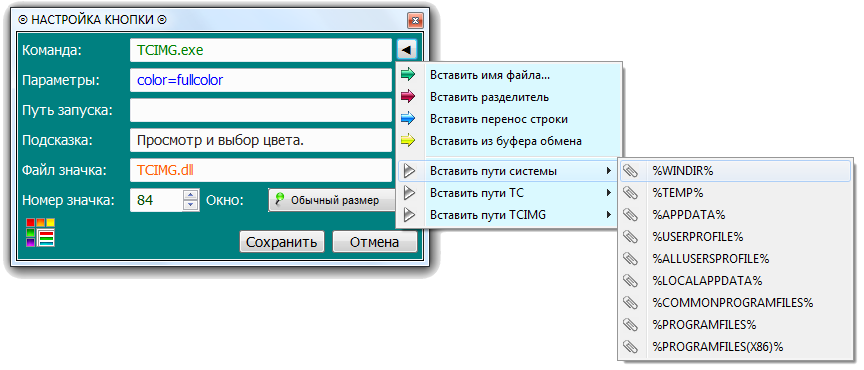
Task: Click the НАСТРОЙКА КНОПКИ title bar text
Action: 92,20
